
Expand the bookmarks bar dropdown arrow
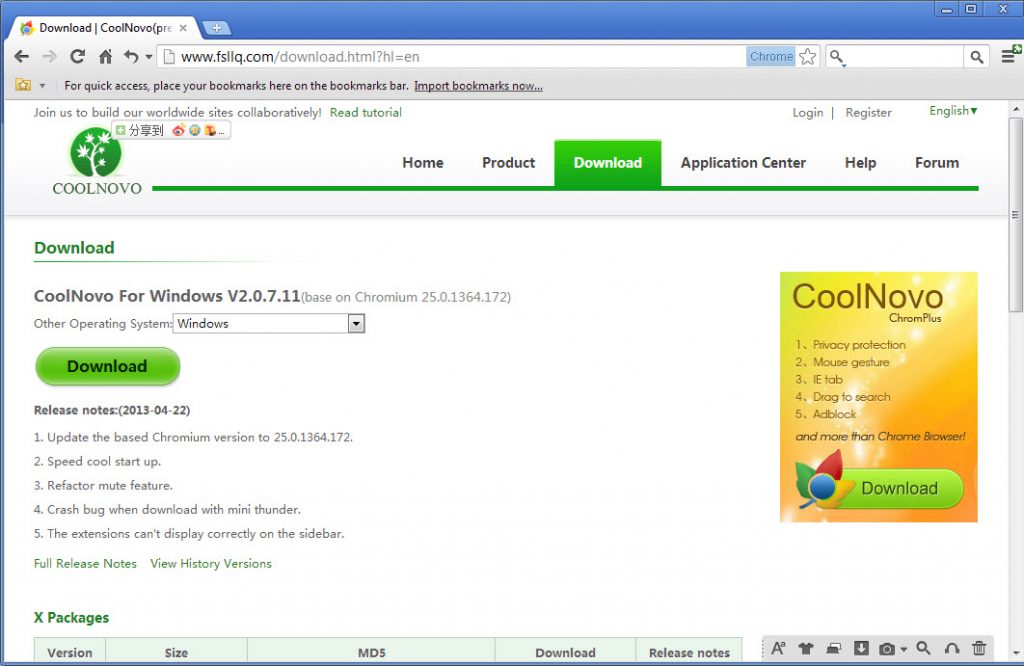click(x=42, y=86)
